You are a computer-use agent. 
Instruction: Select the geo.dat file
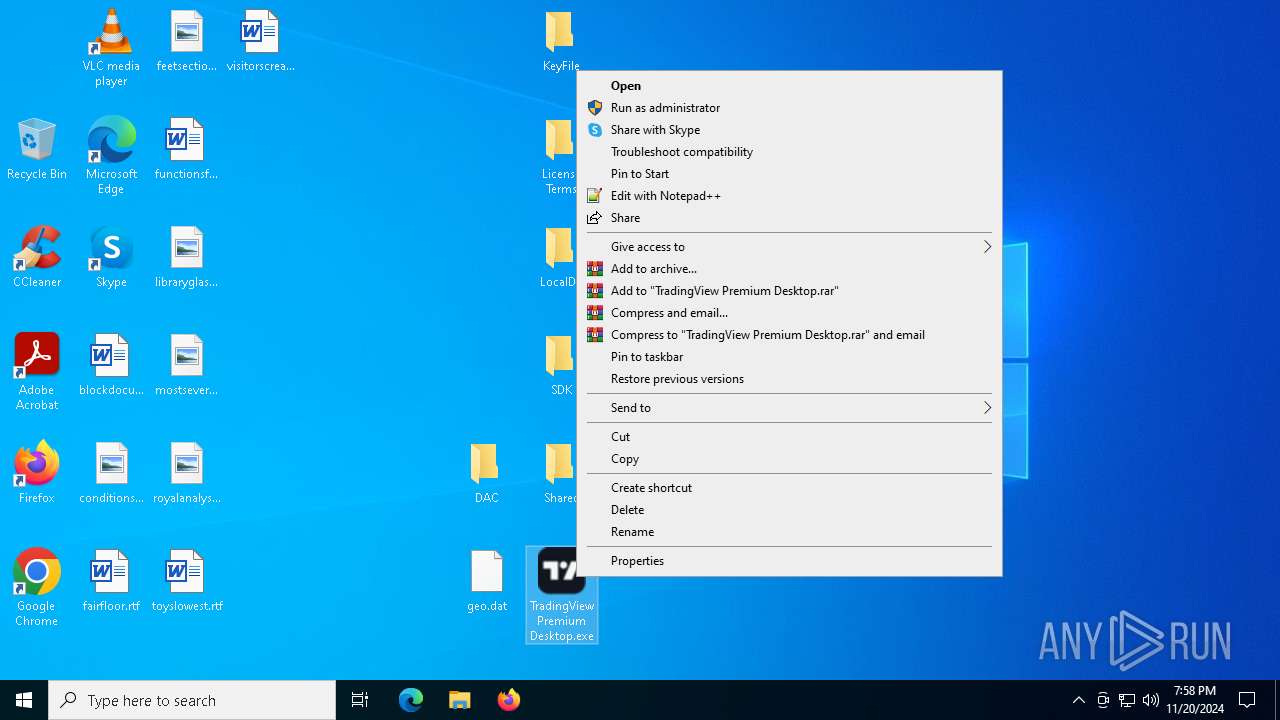pos(487,581)
